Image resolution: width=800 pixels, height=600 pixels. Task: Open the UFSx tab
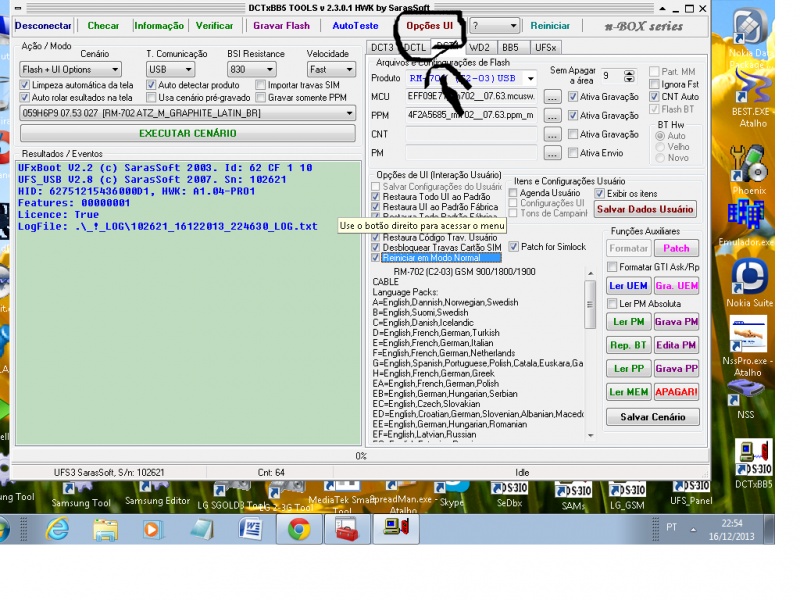coord(545,47)
